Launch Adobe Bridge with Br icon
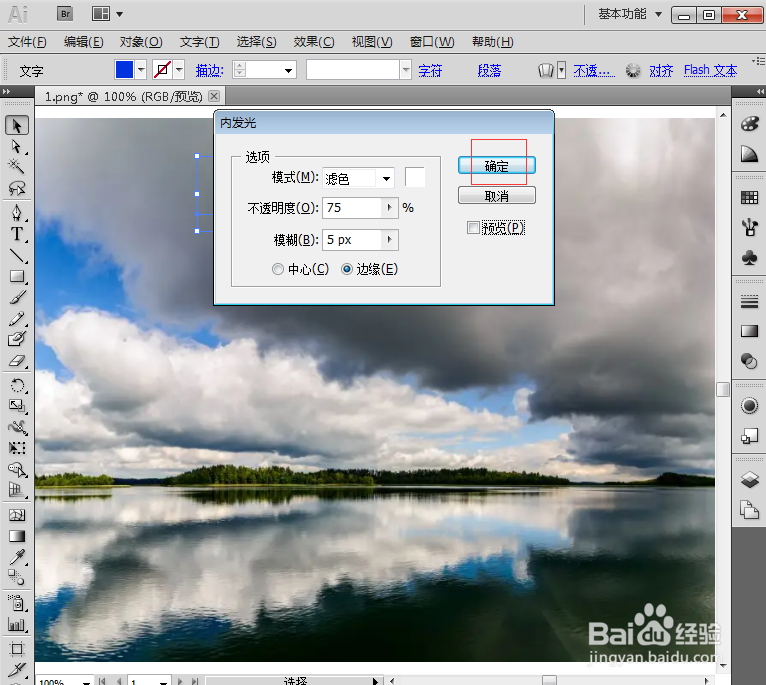The width and height of the screenshot is (766, 685). (64, 14)
